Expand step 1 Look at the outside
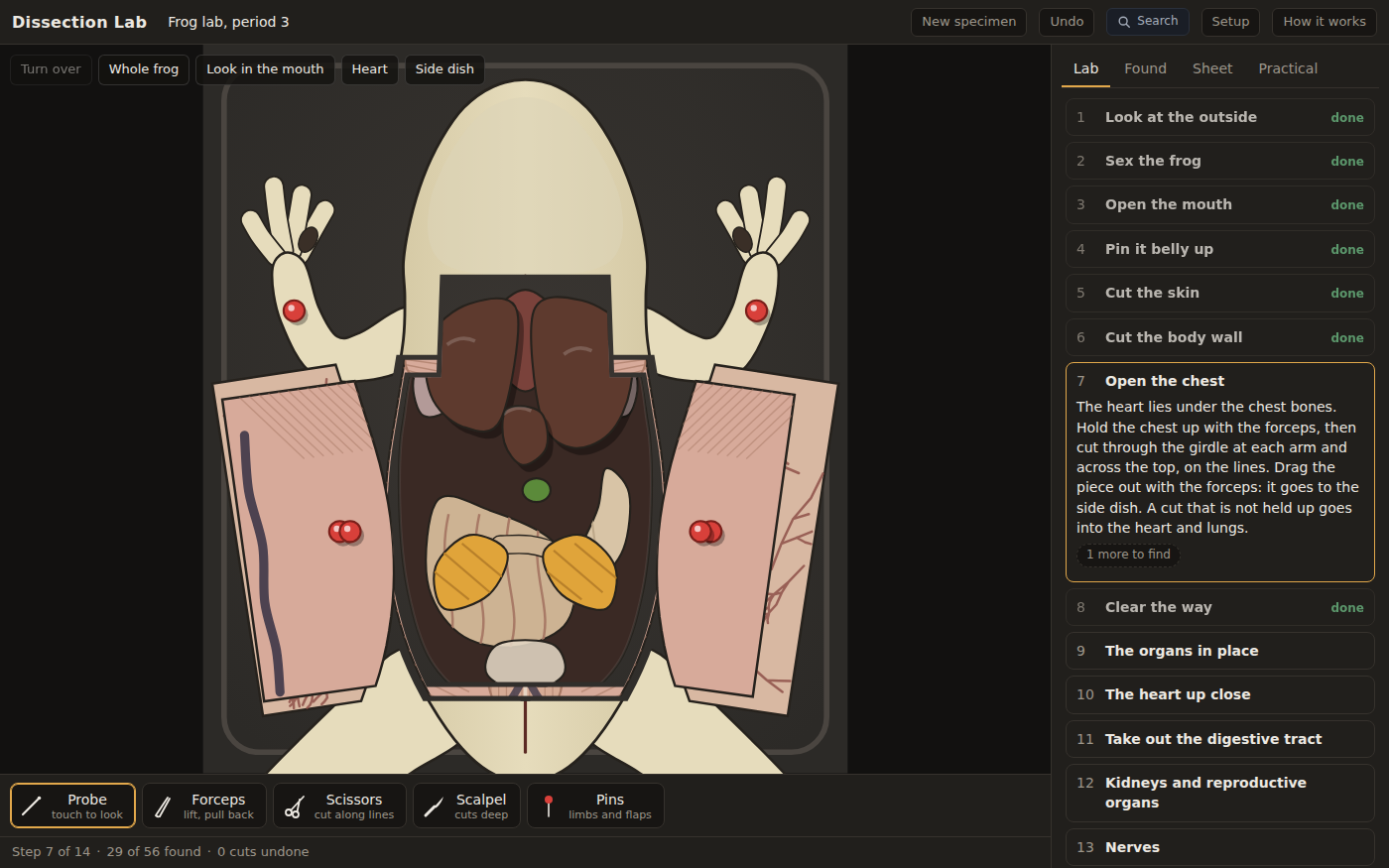 pyautogui.click(x=1220, y=117)
